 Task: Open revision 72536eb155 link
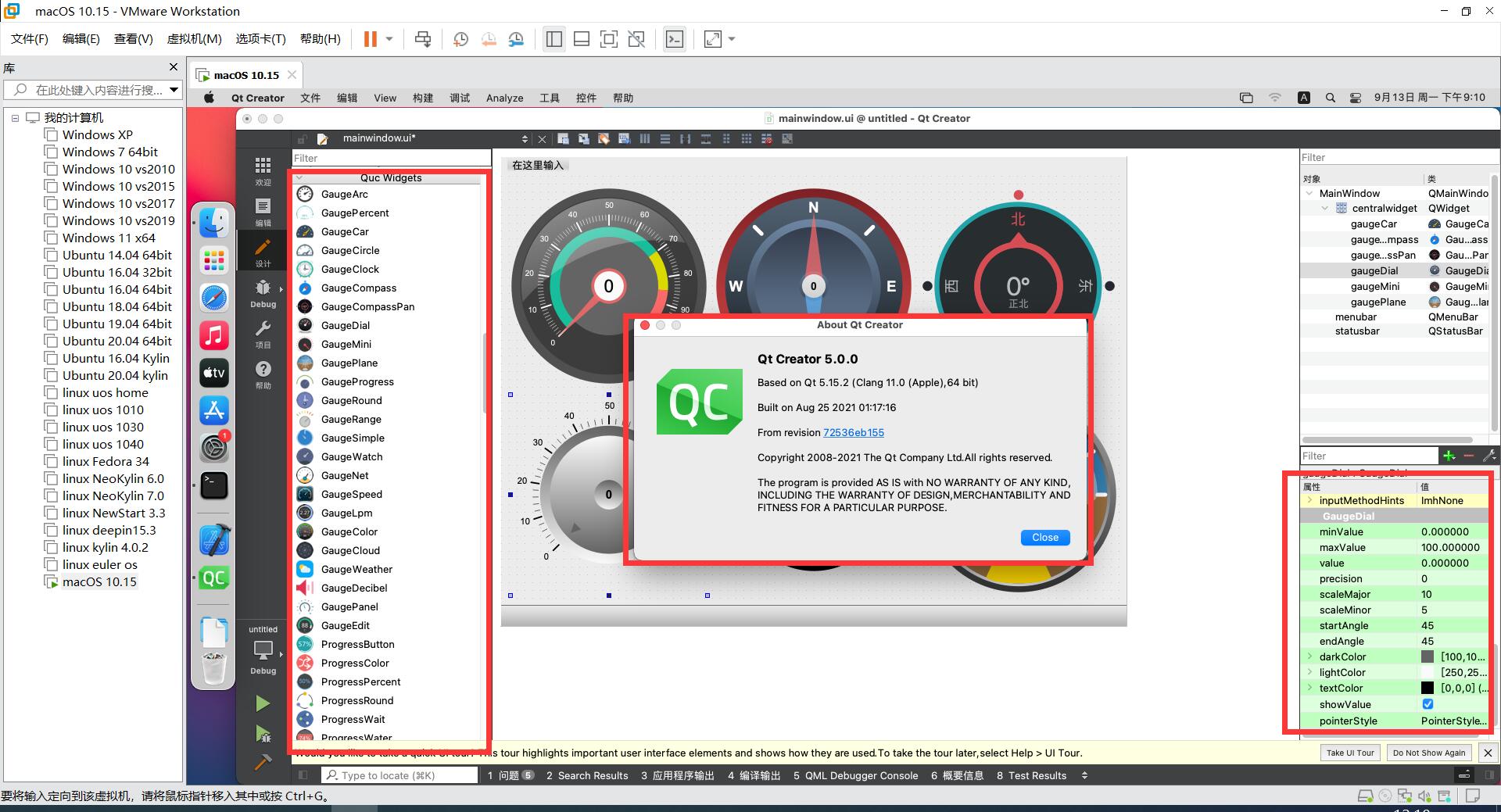pyautogui.click(x=853, y=432)
